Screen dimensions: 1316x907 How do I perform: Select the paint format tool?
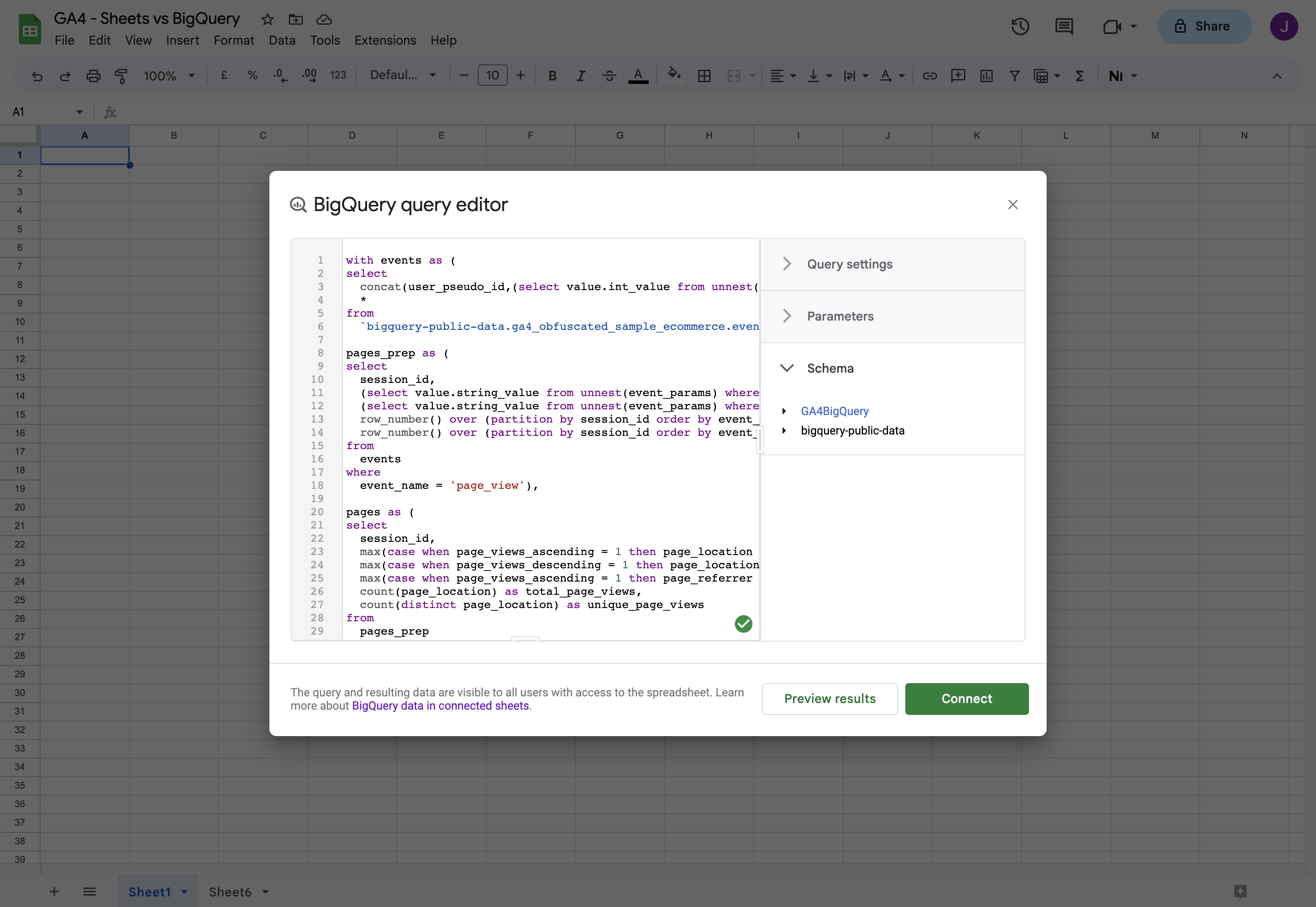121,75
